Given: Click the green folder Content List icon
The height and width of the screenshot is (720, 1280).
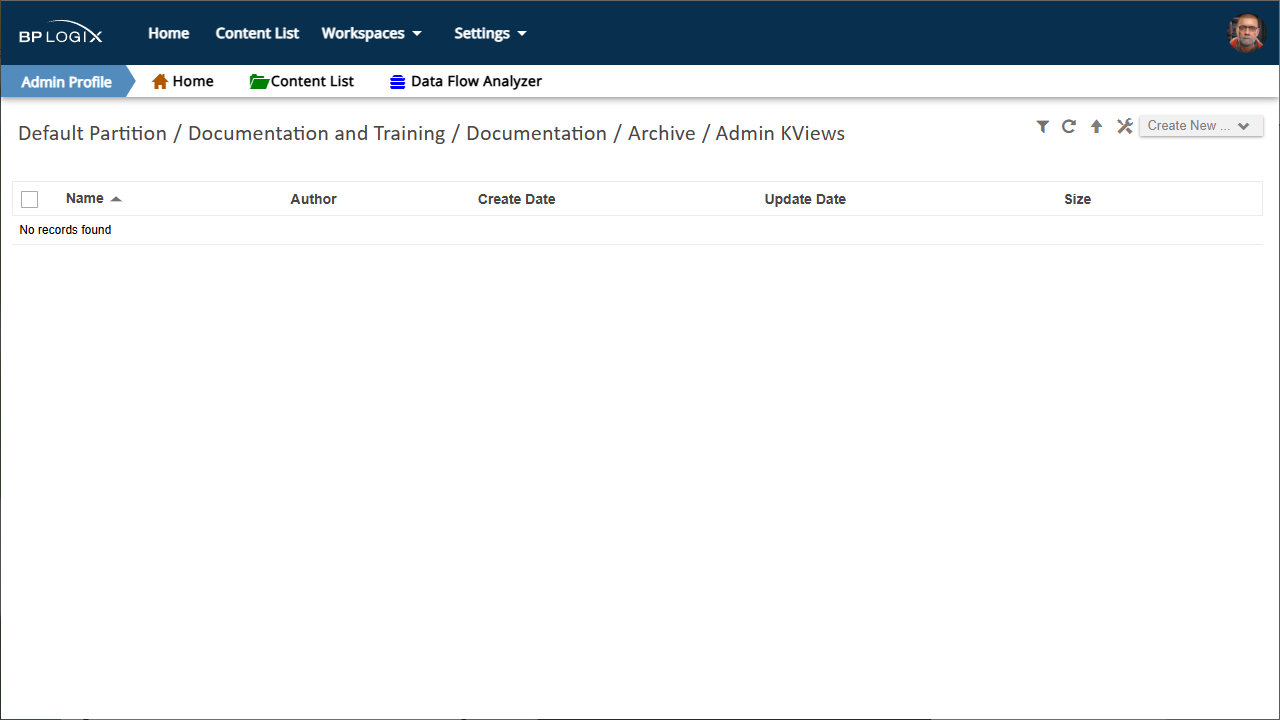Looking at the screenshot, I should click(259, 82).
